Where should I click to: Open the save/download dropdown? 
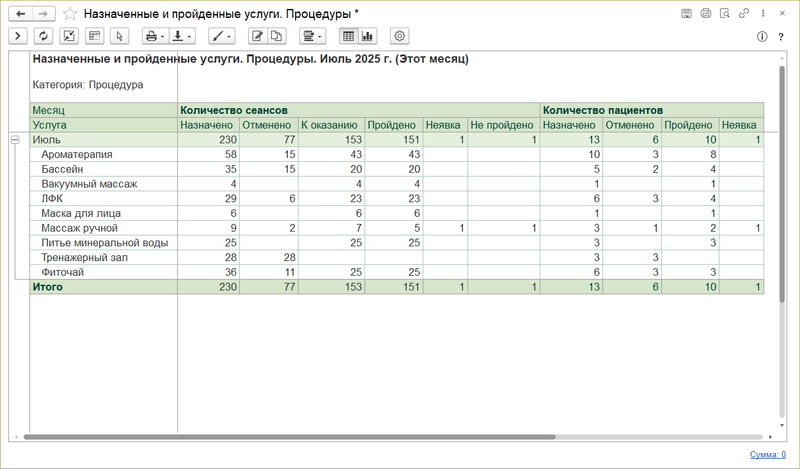click(182, 36)
